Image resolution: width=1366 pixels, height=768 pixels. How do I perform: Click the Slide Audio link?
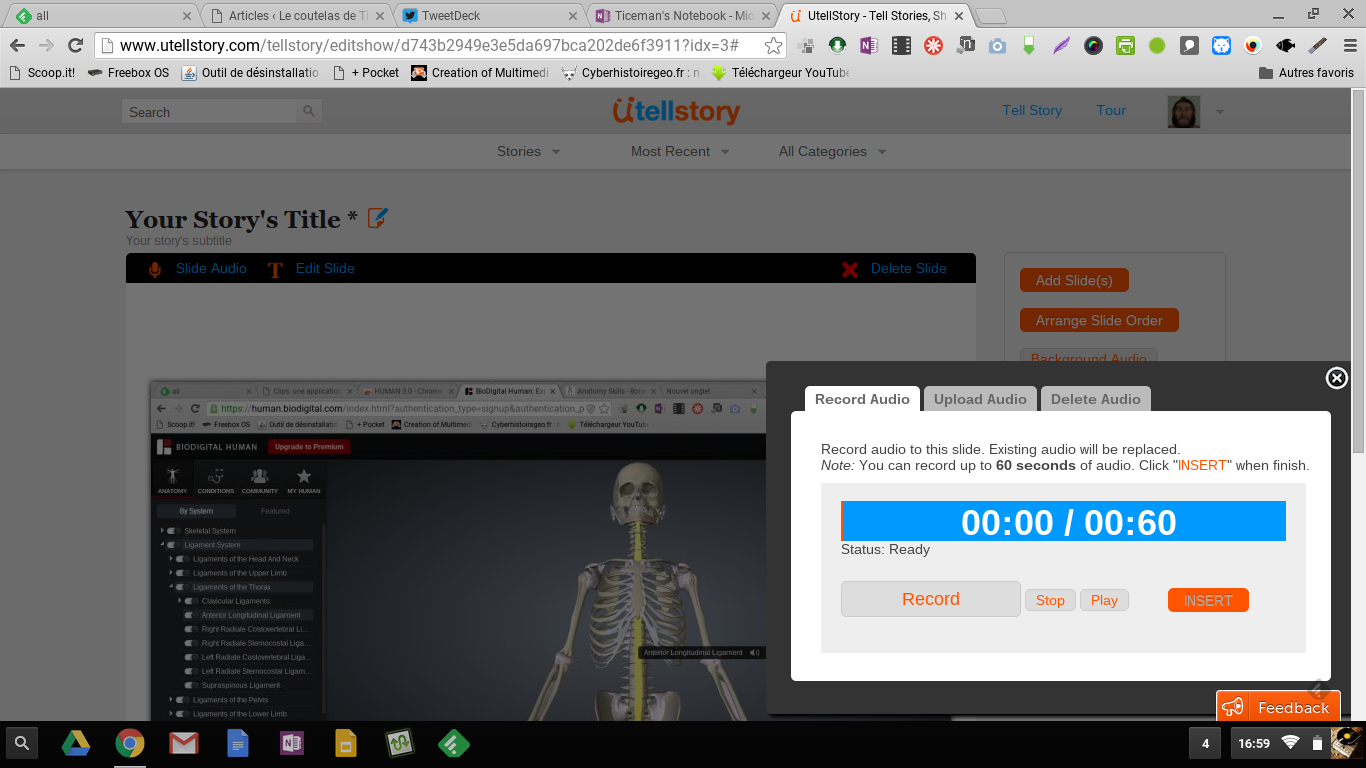211,268
